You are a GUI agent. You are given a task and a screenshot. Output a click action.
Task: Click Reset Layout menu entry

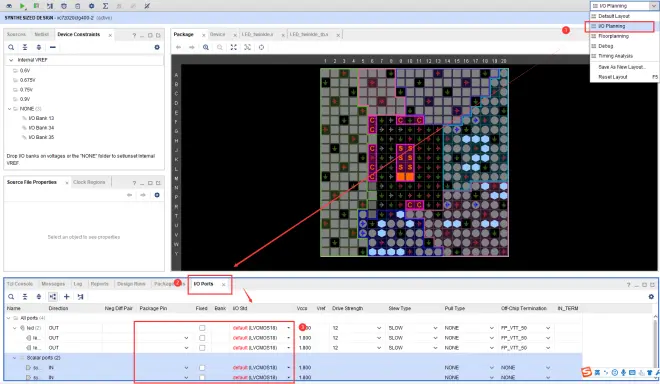click(x=613, y=77)
